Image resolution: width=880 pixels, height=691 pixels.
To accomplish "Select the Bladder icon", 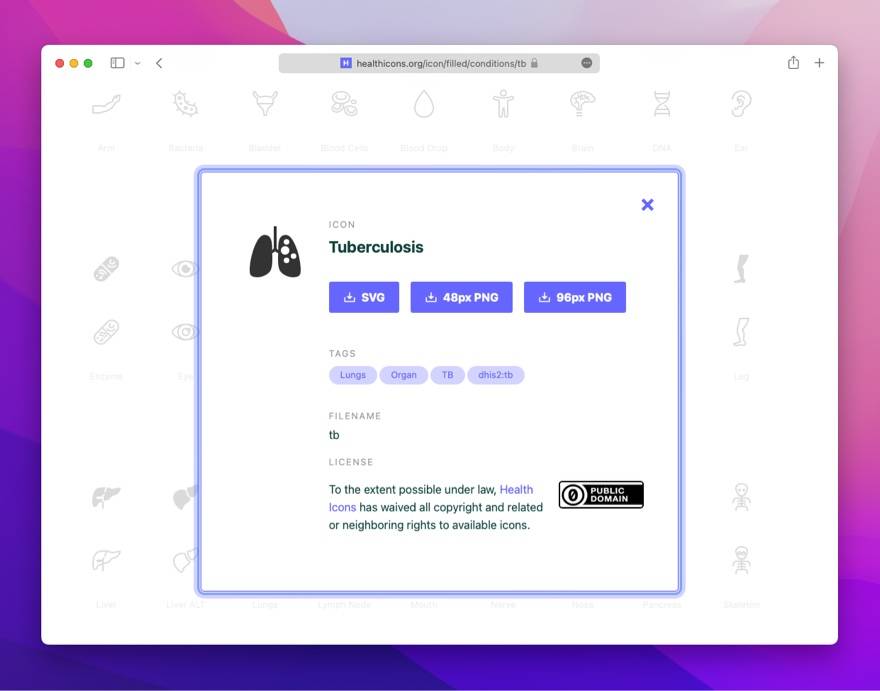I will 265,104.
